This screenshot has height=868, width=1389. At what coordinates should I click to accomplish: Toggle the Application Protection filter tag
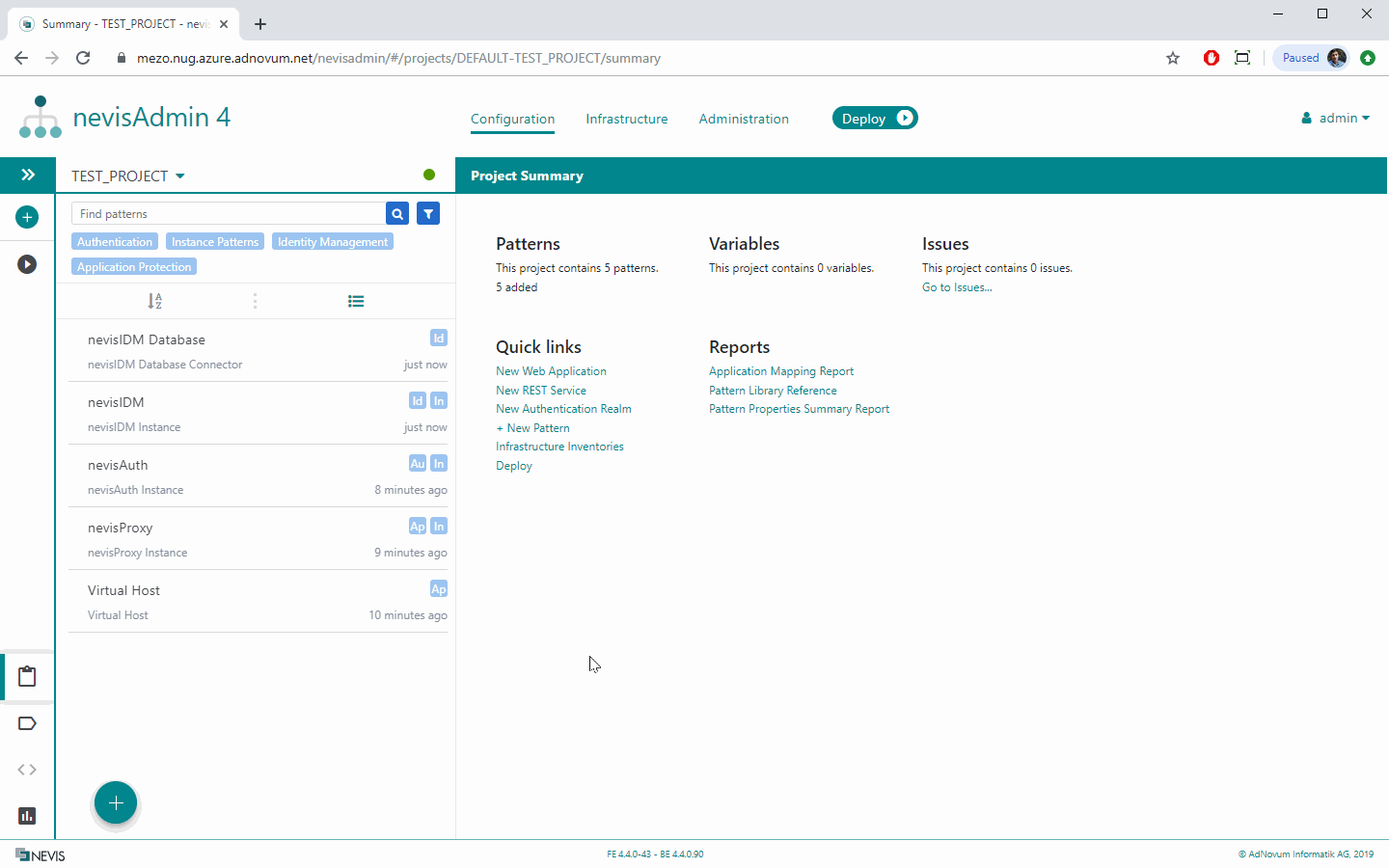pyautogui.click(x=134, y=266)
